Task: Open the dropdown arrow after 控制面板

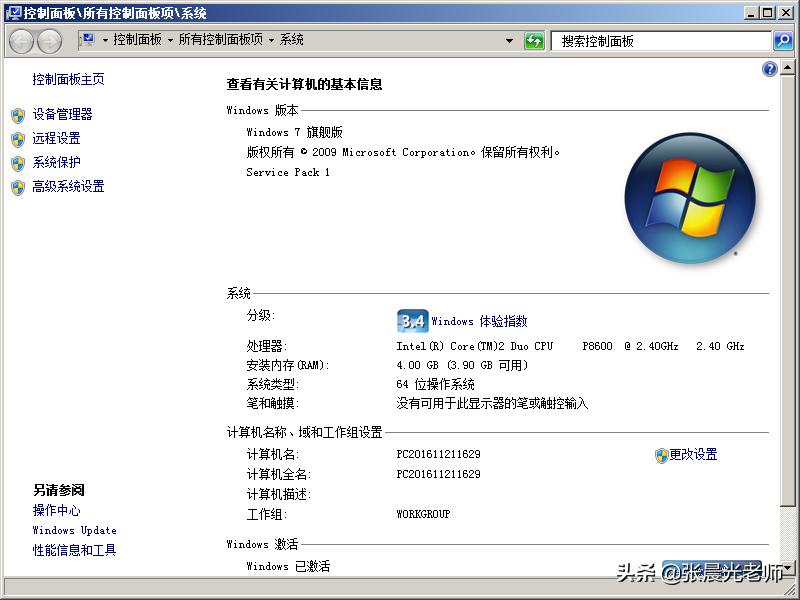Action: [169, 40]
